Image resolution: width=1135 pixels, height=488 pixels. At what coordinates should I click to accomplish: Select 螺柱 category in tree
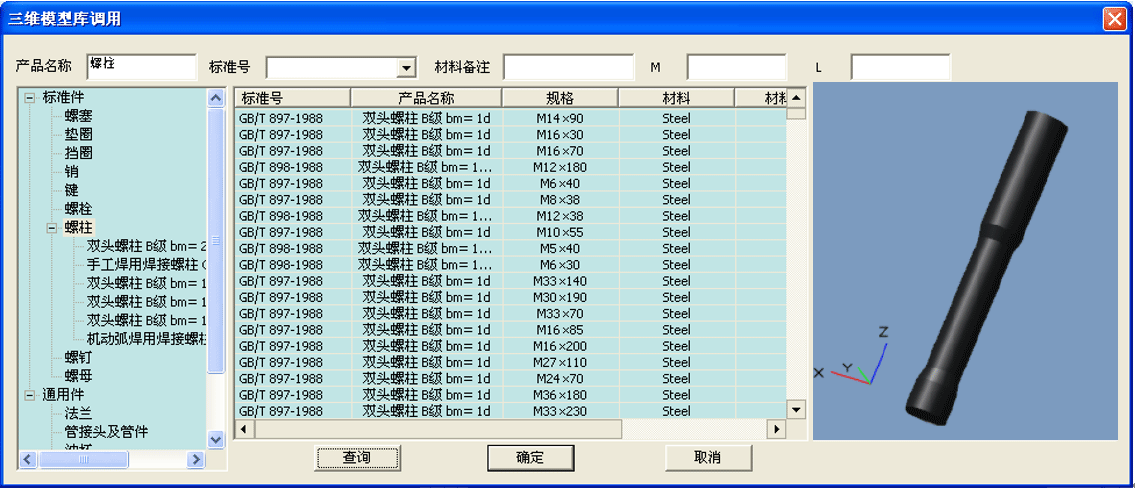(78, 227)
